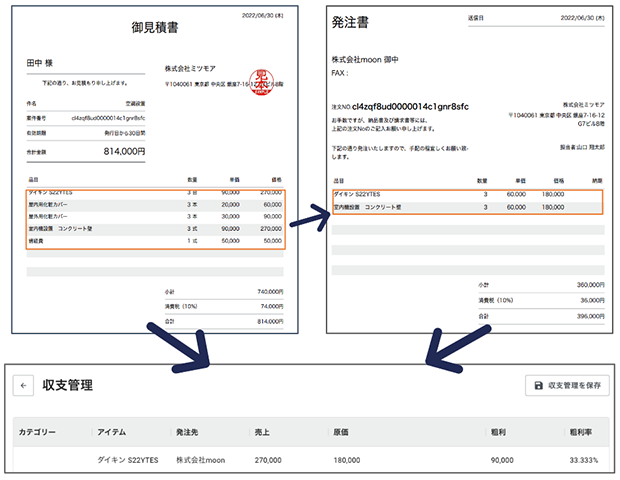The width and height of the screenshot is (620, 480).
Task: Select the 原価 column header
Action: point(341,432)
